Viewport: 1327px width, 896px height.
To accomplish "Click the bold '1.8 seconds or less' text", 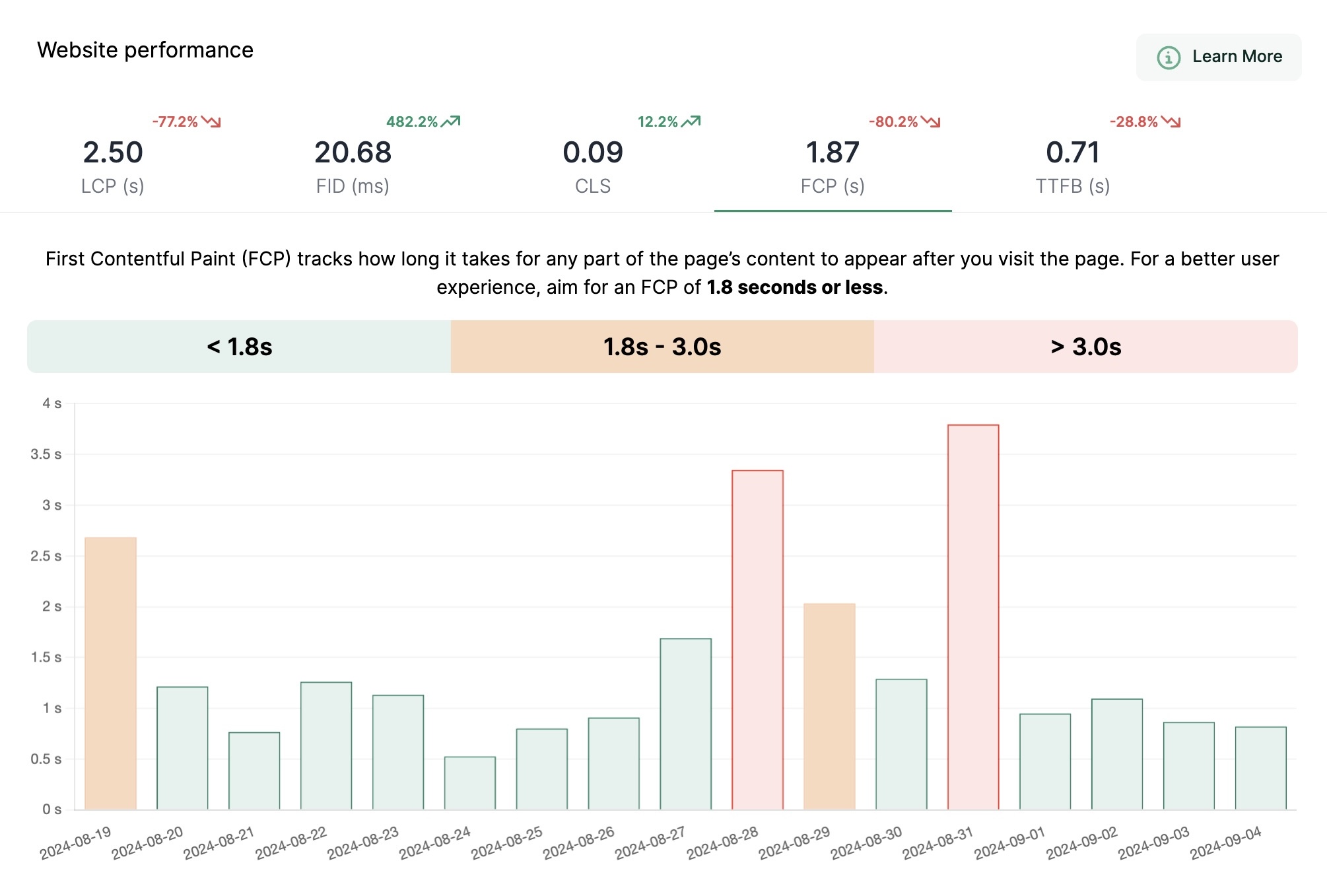I will click(794, 287).
